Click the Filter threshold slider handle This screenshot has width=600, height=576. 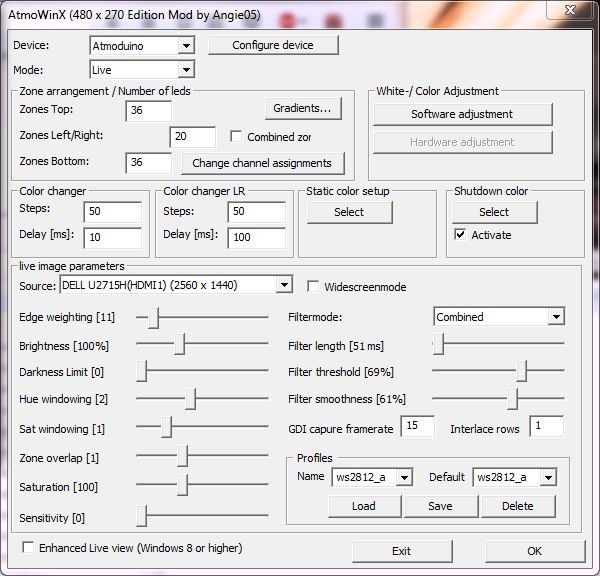click(521, 372)
